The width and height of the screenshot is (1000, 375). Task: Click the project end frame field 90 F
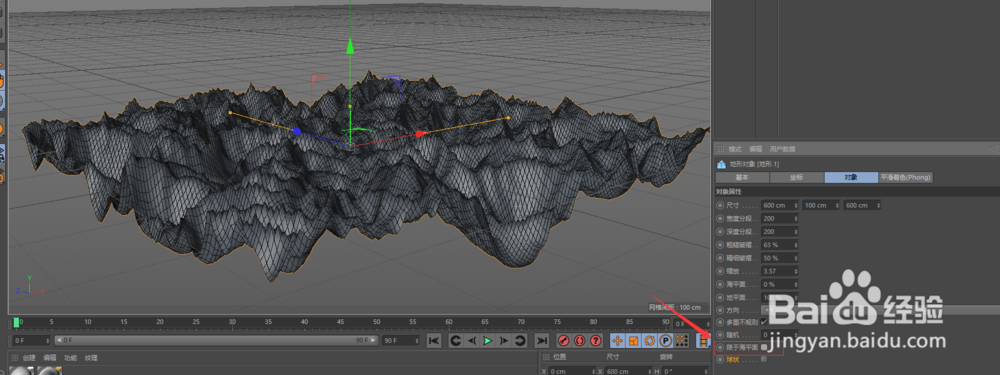tap(400, 341)
